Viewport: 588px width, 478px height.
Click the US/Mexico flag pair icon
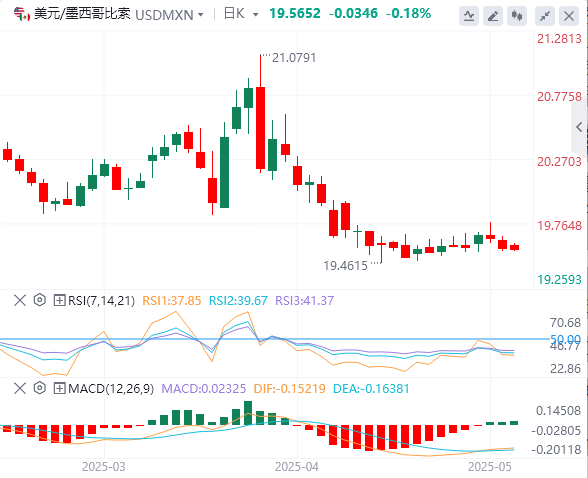click(x=21, y=15)
